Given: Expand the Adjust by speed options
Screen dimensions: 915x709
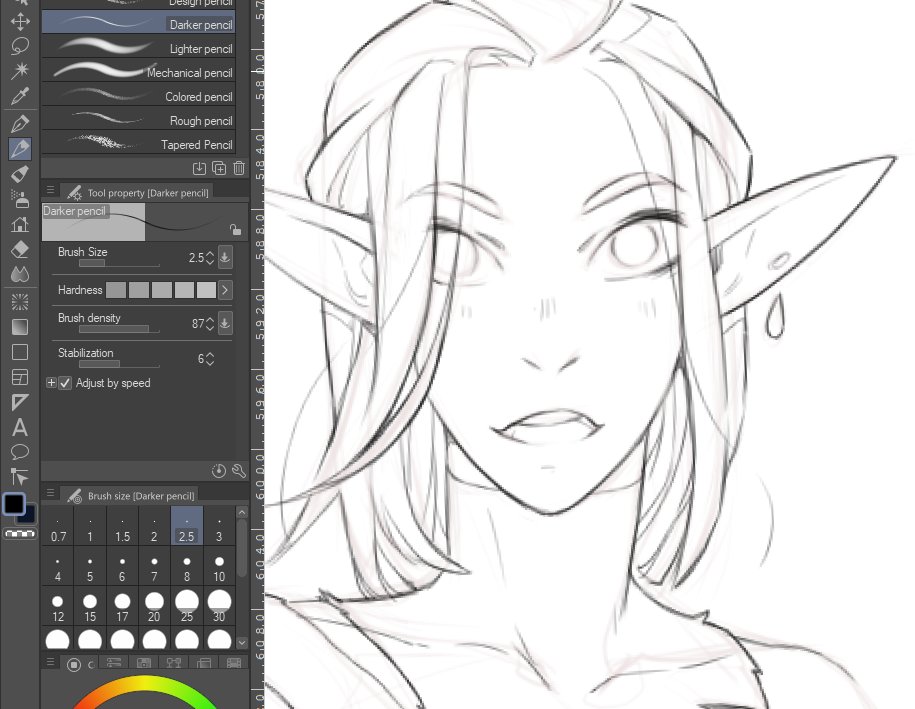Looking at the screenshot, I should tap(51, 383).
